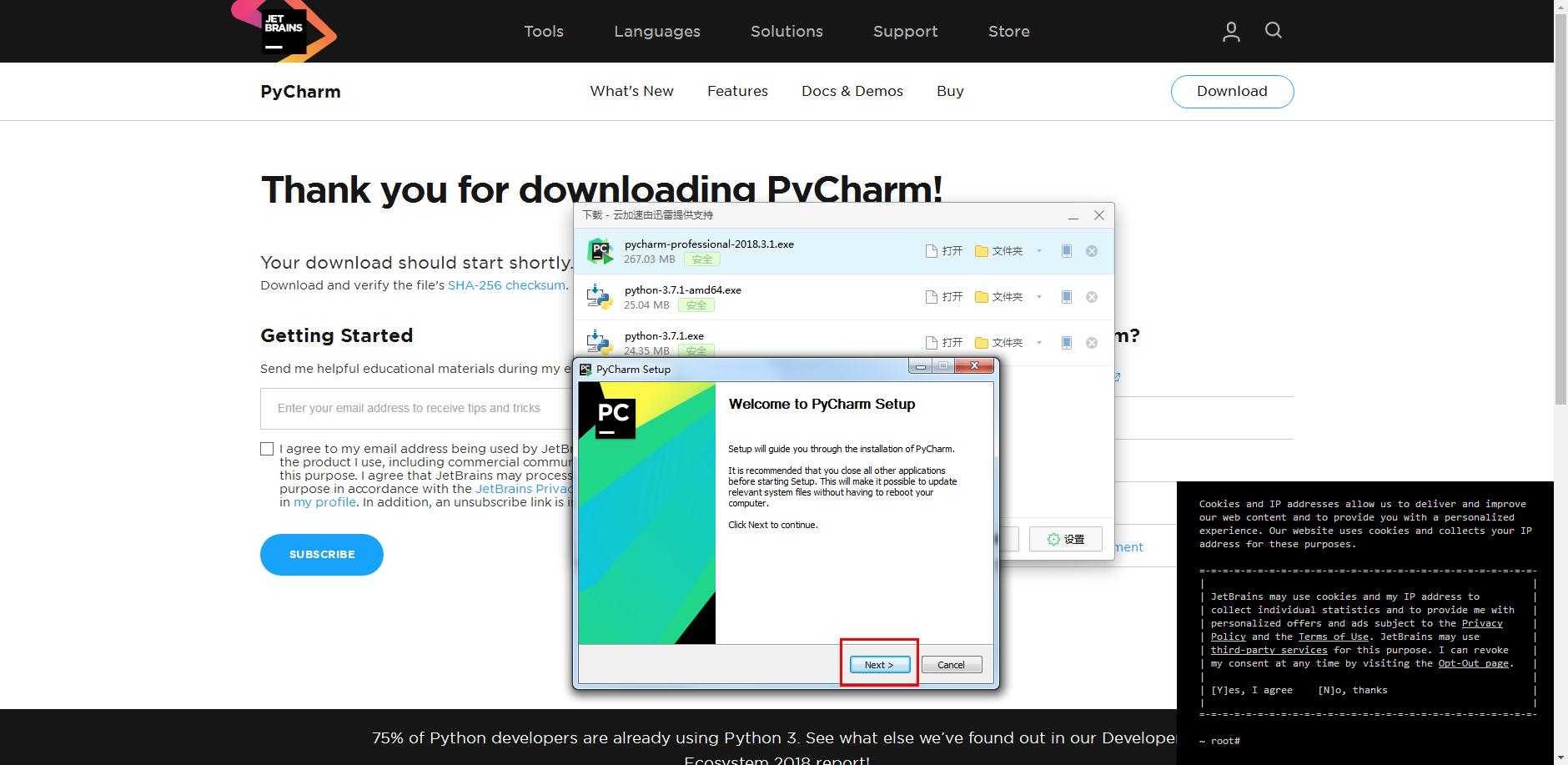Go to What's New page
Viewport: 1568px width, 765px height.
[631, 91]
